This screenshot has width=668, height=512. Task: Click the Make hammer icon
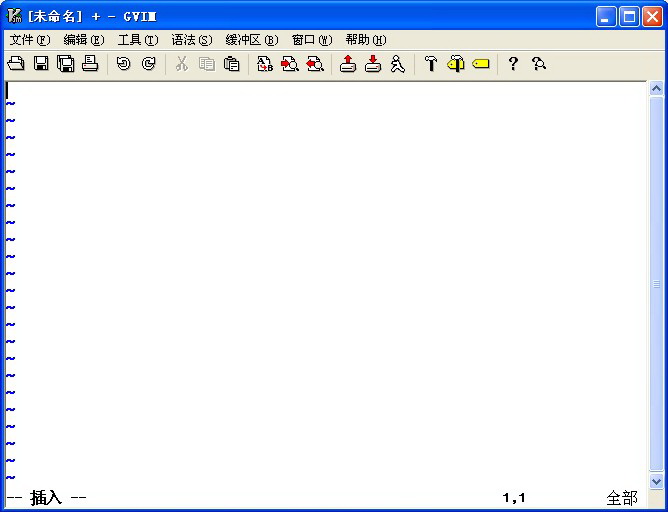point(431,64)
